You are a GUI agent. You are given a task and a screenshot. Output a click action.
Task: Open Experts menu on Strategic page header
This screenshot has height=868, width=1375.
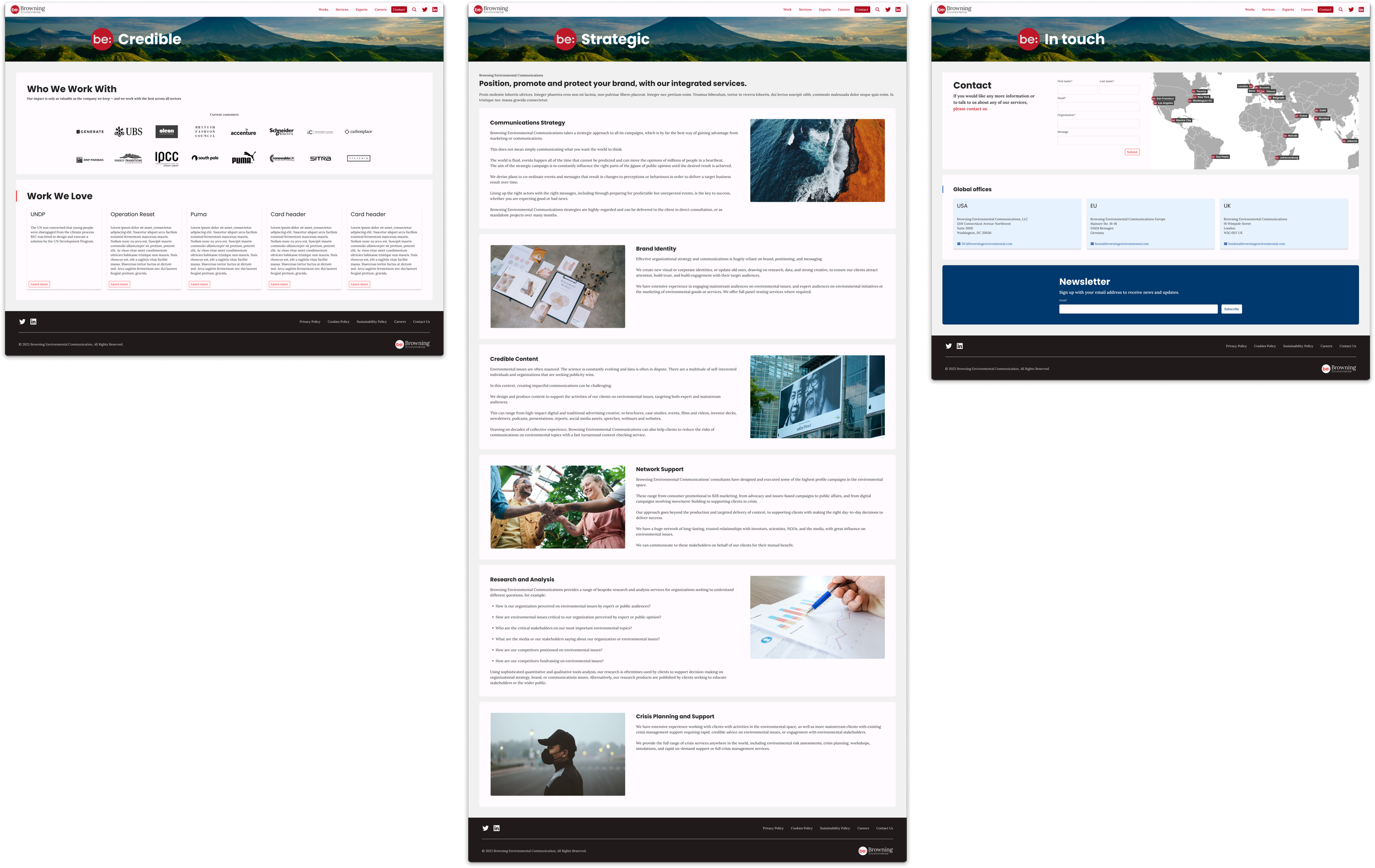824,10
